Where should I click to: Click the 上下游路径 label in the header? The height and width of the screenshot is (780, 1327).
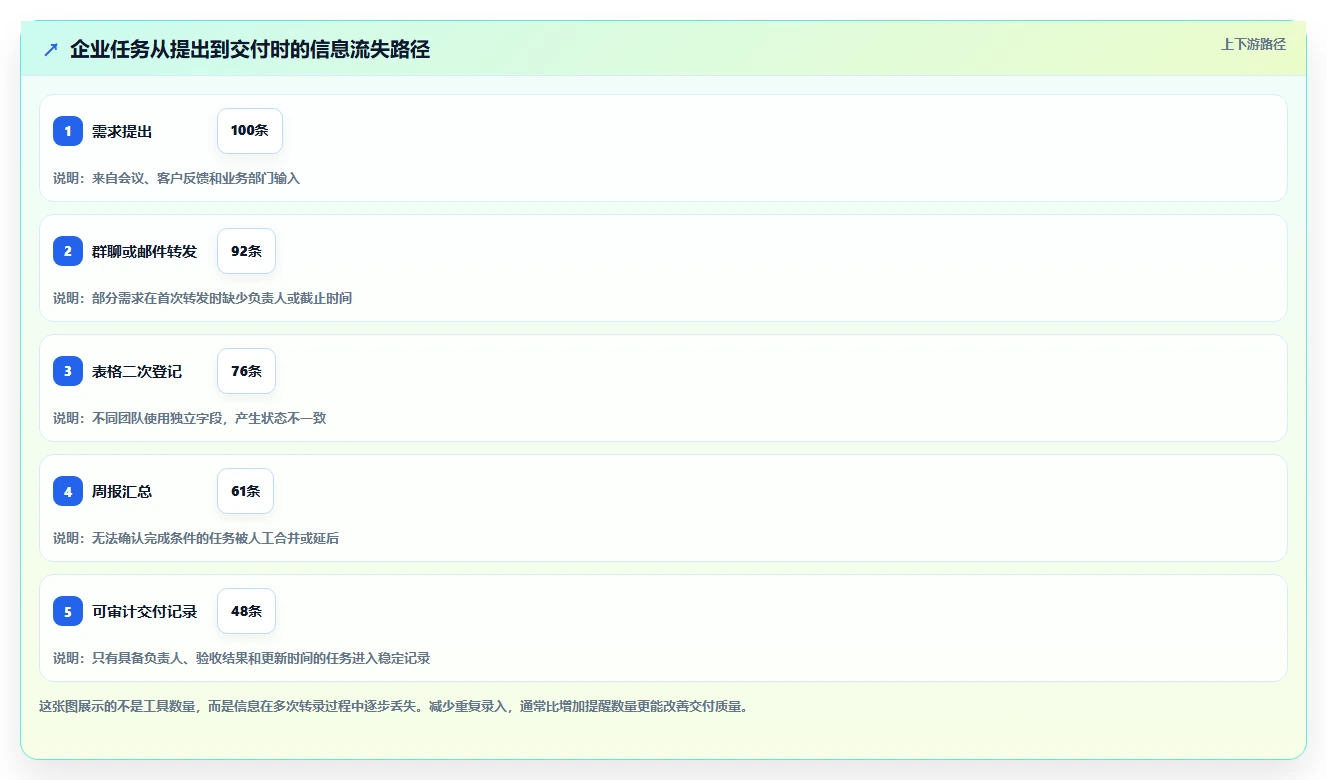pos(1253,44)
